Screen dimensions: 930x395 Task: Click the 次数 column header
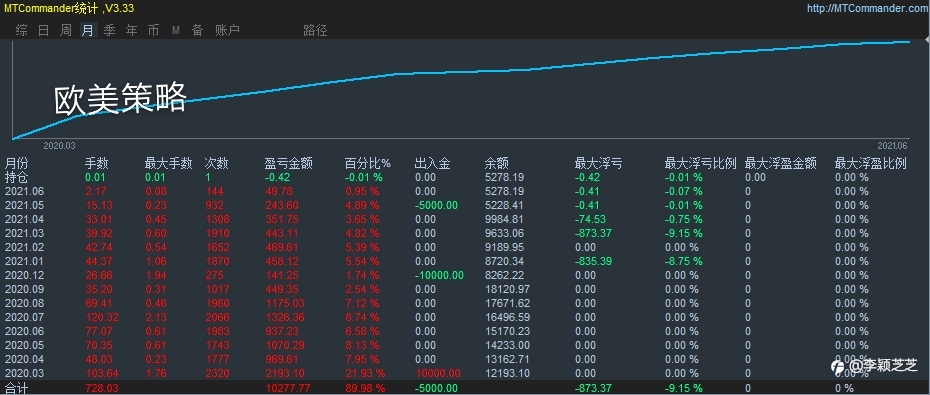point(216,163)
